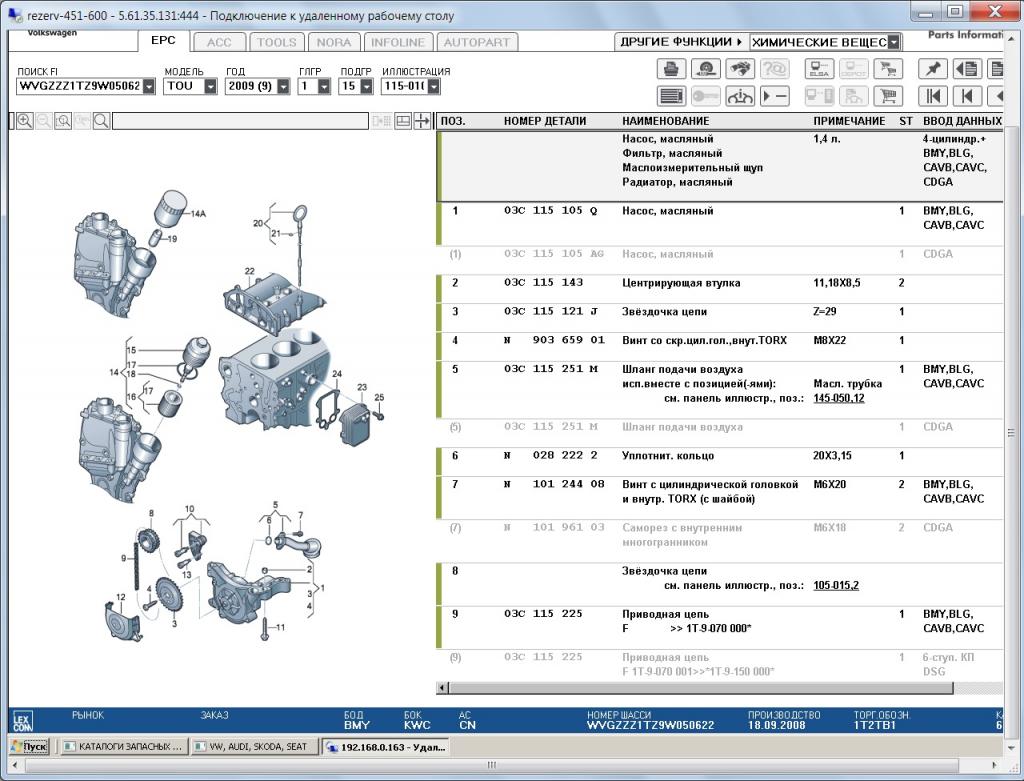1024x781 pixels.
Task: Open КАТАЛОГИ ЗАПАСНЫХ taskbar item
Action: click(x=123, y=746)
